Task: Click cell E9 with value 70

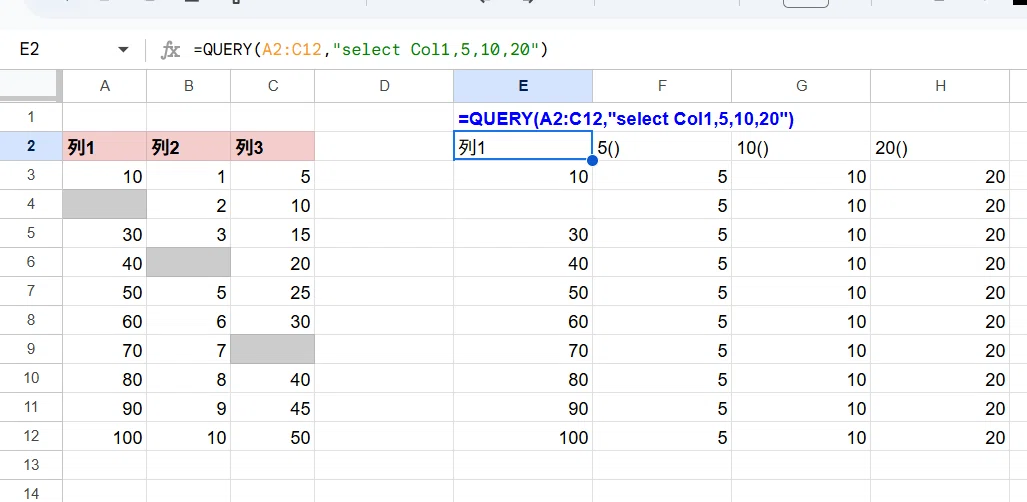Action: [x=523, y=349]
